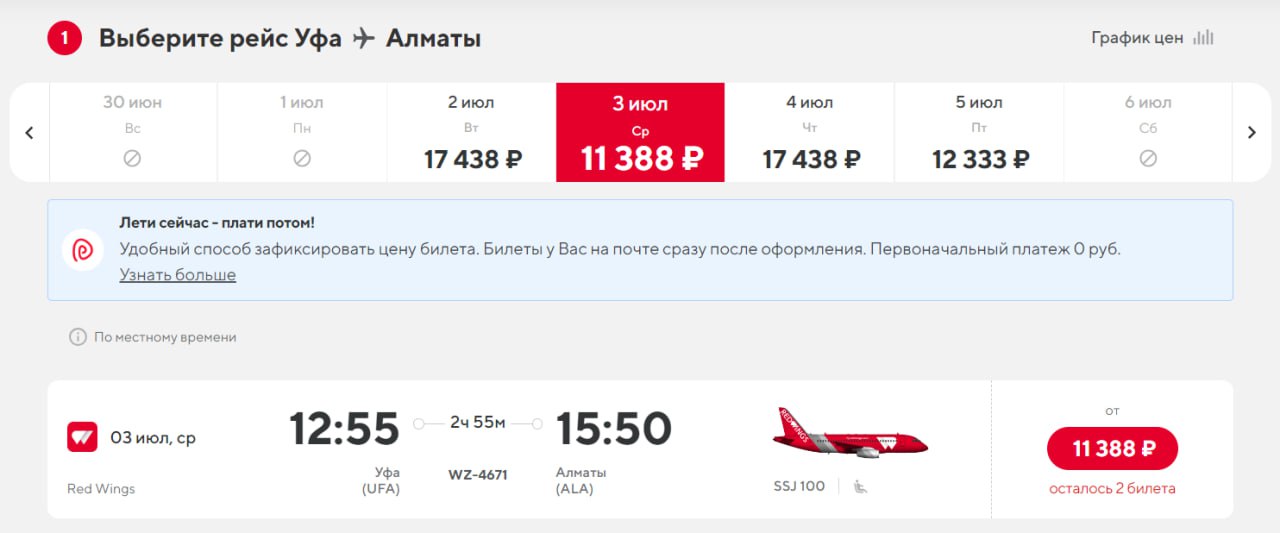
Task: Click the unavailable icon under 30 июн
Action: coord(132,158)
